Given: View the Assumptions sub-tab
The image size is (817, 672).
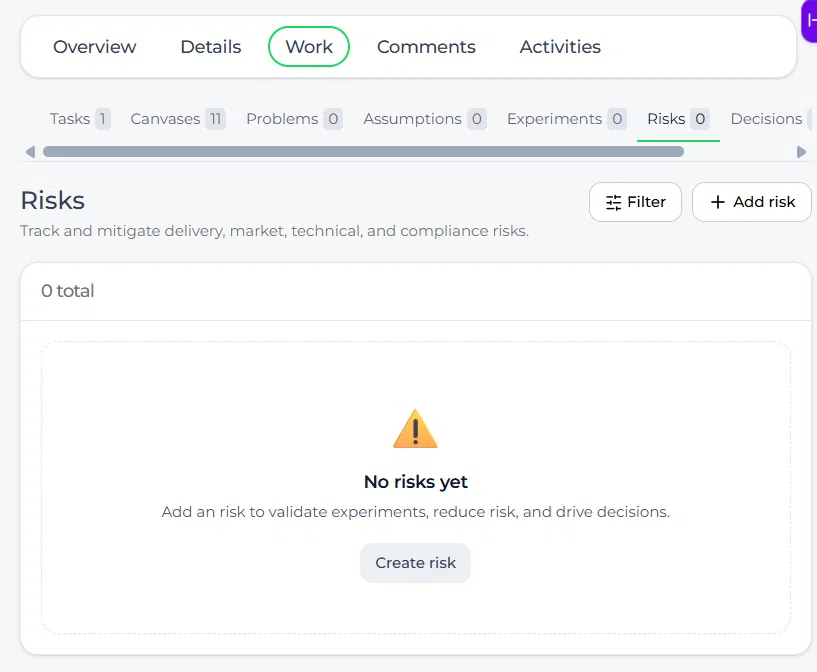Looking at the screenshot, I should 425,119.
